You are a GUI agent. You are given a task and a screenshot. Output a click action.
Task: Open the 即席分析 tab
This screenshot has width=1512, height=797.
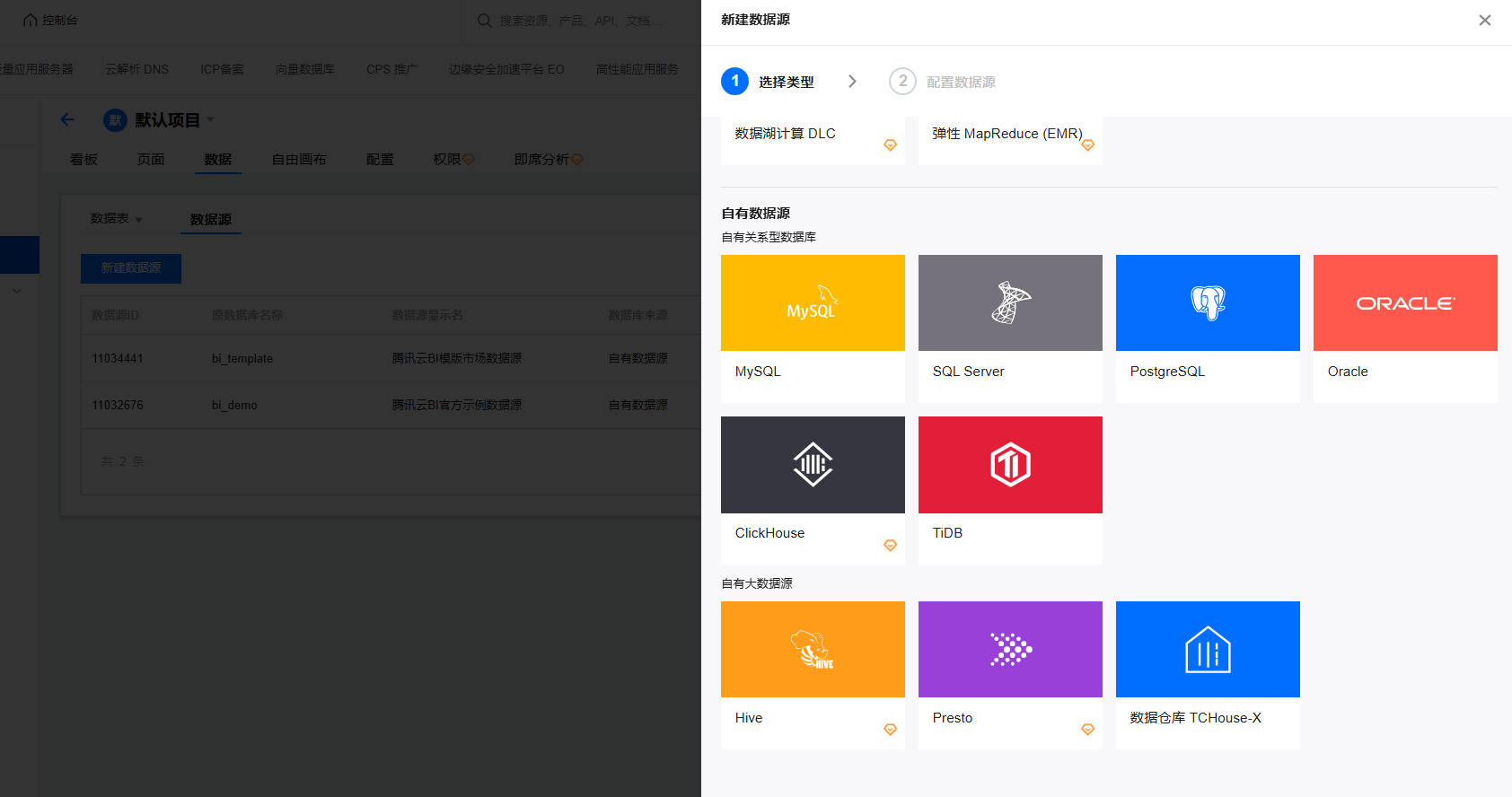coord(541,159)
